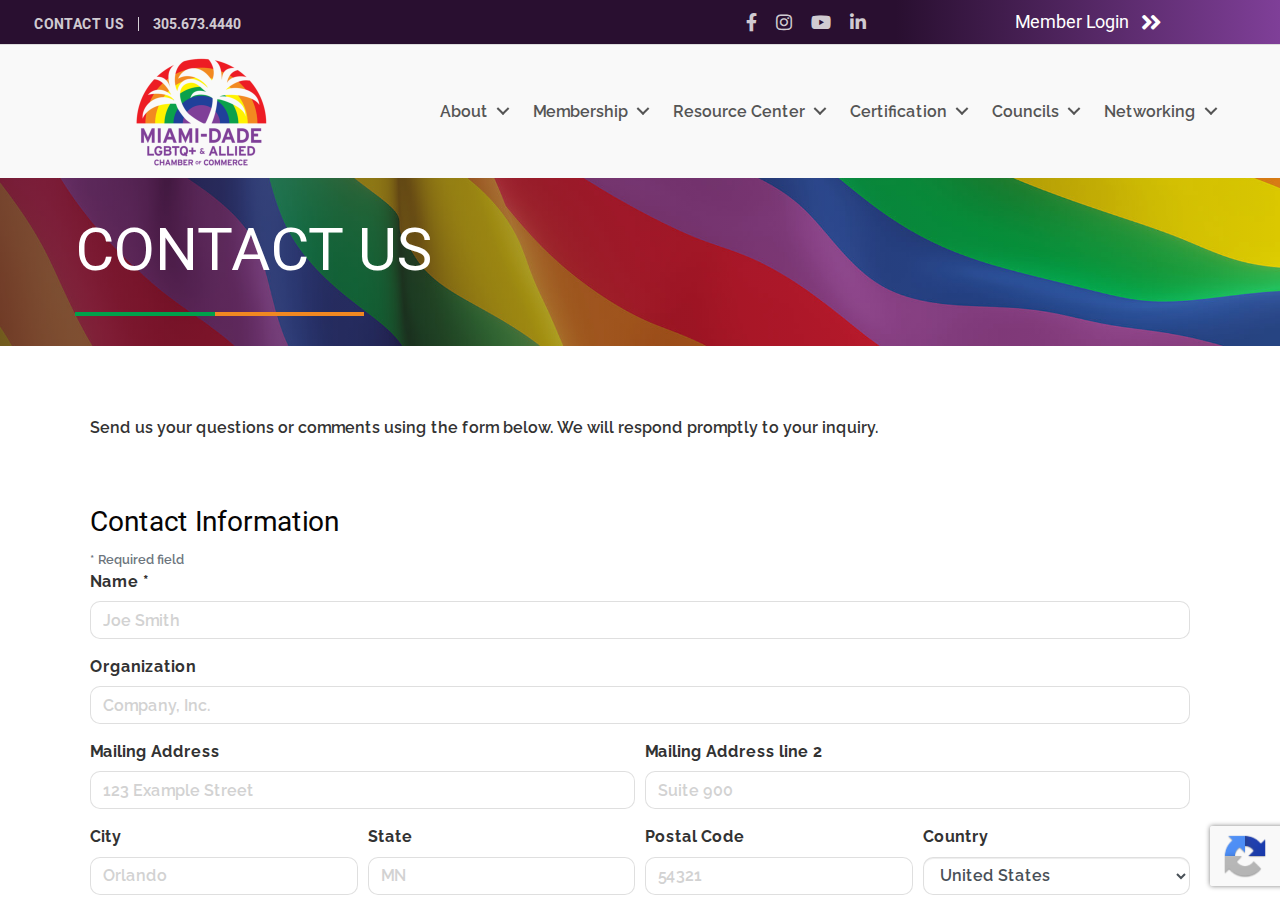
Task: Click the '* Required field' note
Action: (137, 560)
